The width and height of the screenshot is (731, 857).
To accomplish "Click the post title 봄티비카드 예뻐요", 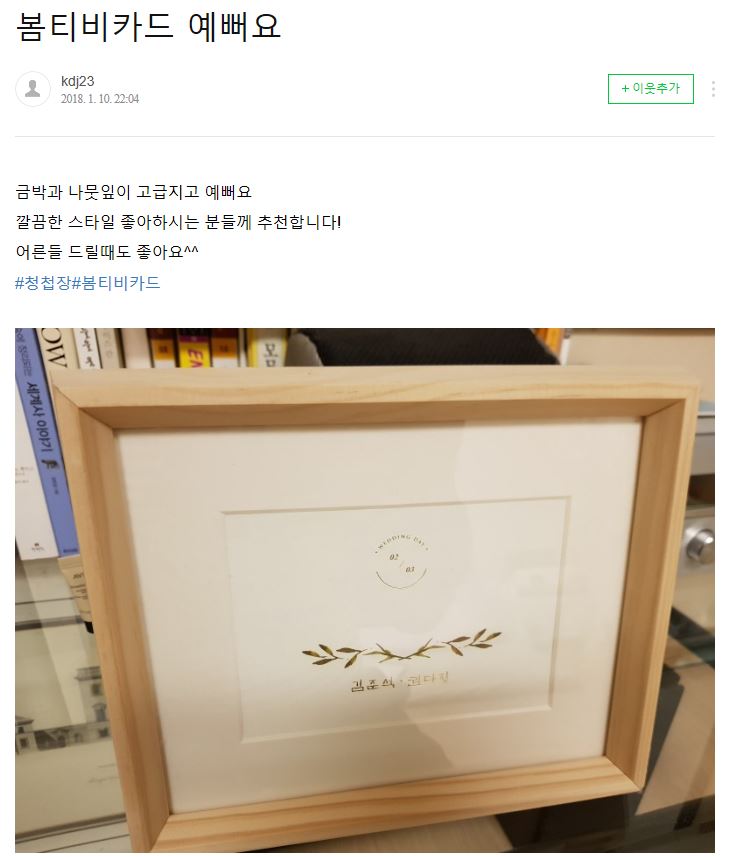I will tap(148, 26).
